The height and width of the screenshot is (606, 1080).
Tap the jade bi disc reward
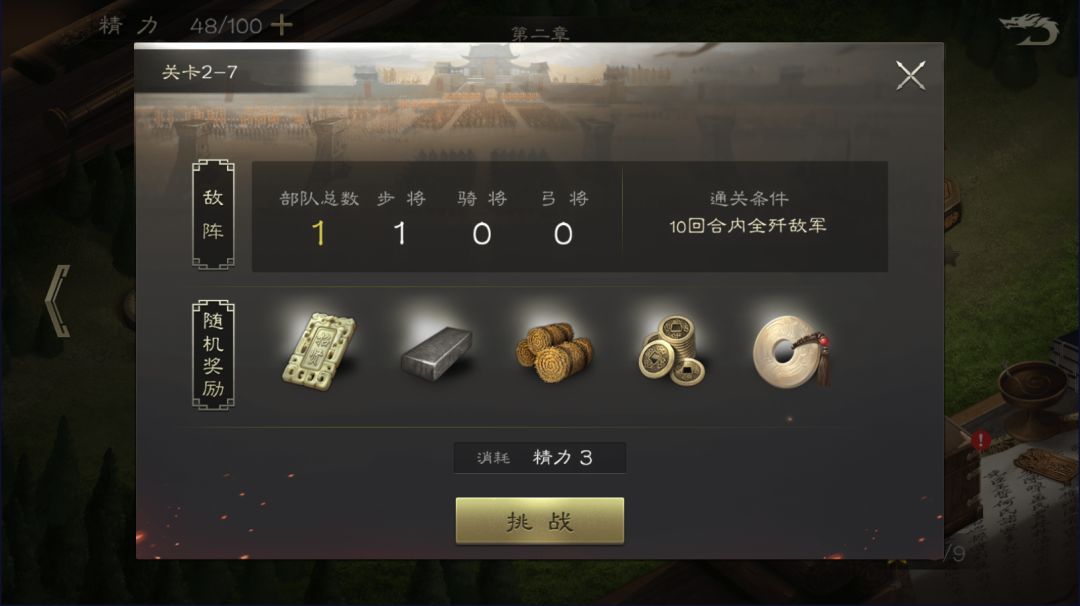point(791,351)
